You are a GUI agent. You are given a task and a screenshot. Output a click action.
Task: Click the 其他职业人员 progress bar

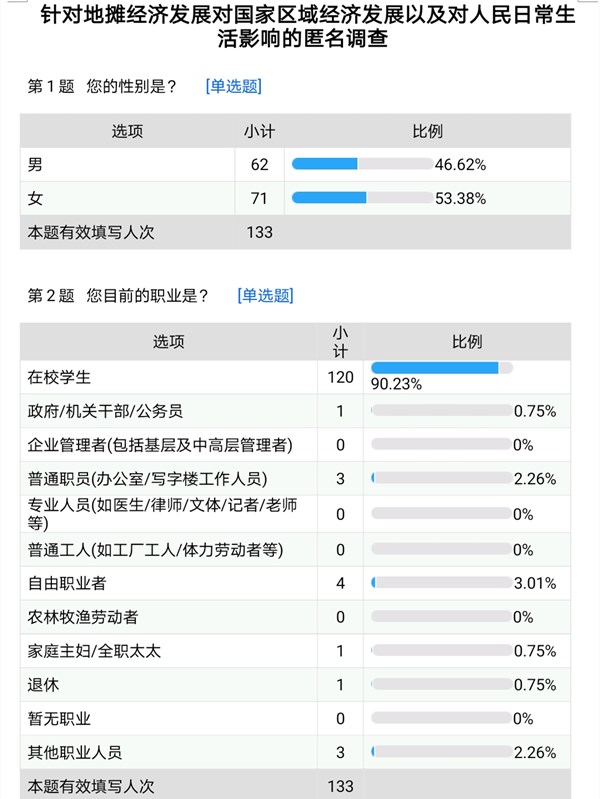440,752
